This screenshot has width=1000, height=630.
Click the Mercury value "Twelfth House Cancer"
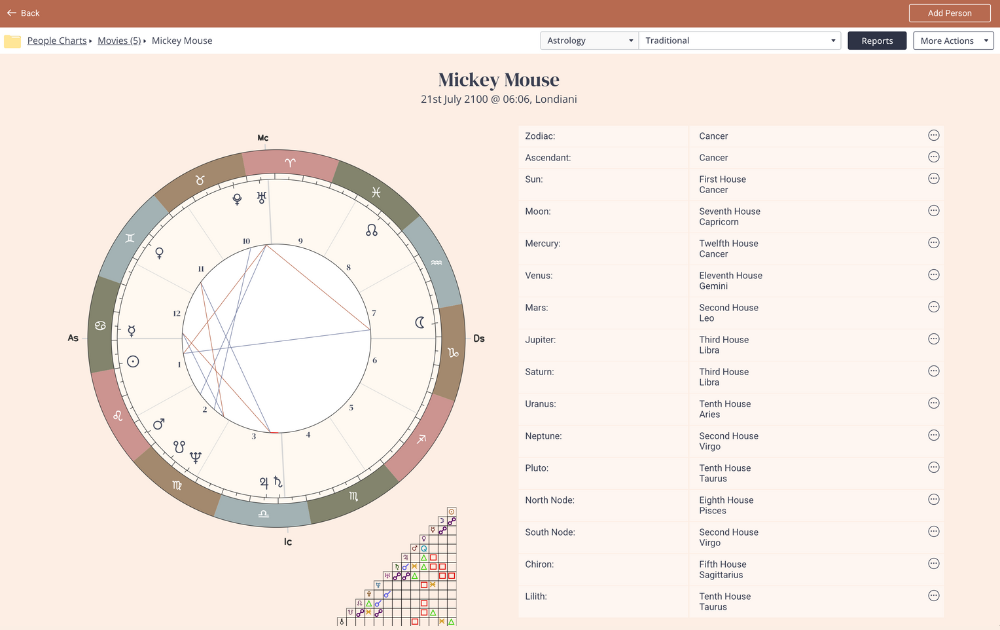pyautogui.click(x=728, y=249)
